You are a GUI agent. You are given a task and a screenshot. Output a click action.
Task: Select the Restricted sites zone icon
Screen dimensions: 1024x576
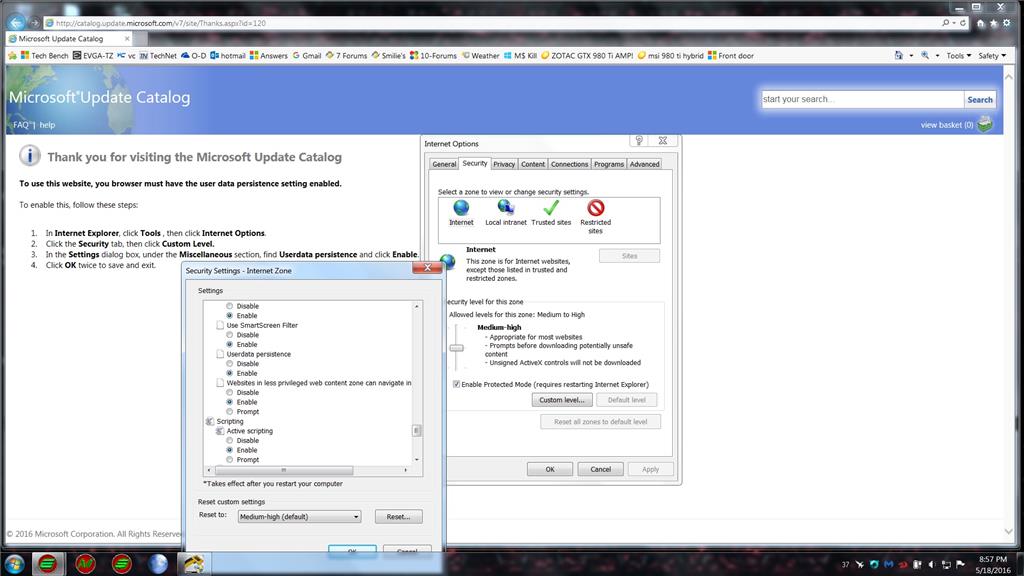click(596, 208)
